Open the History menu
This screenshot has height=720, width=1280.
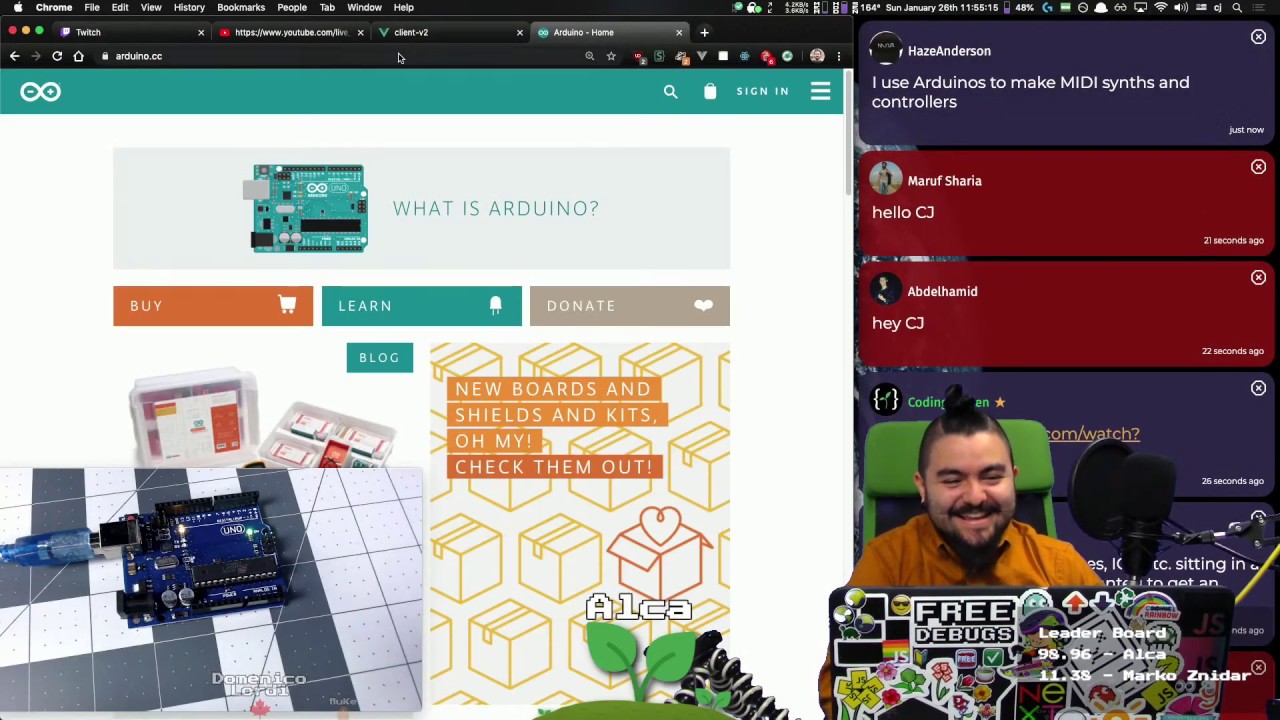[189, 7]
